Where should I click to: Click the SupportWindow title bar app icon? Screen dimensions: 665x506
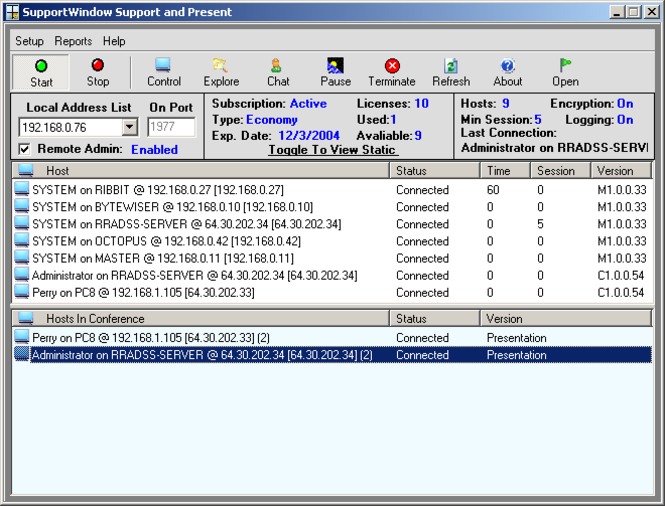(13, 12)
